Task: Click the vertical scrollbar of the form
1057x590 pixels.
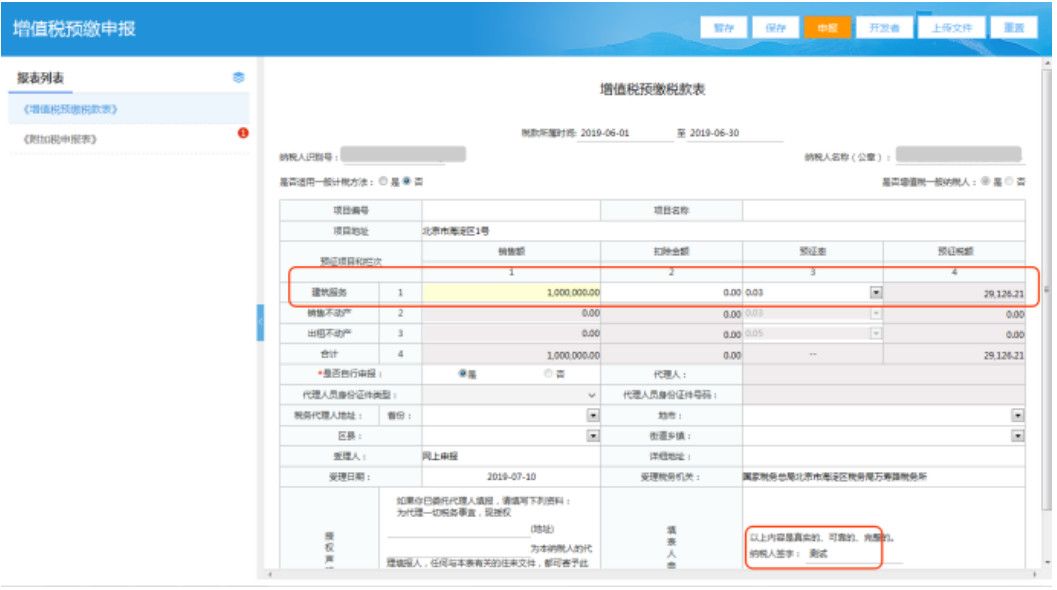Action: pos(1046,290)
